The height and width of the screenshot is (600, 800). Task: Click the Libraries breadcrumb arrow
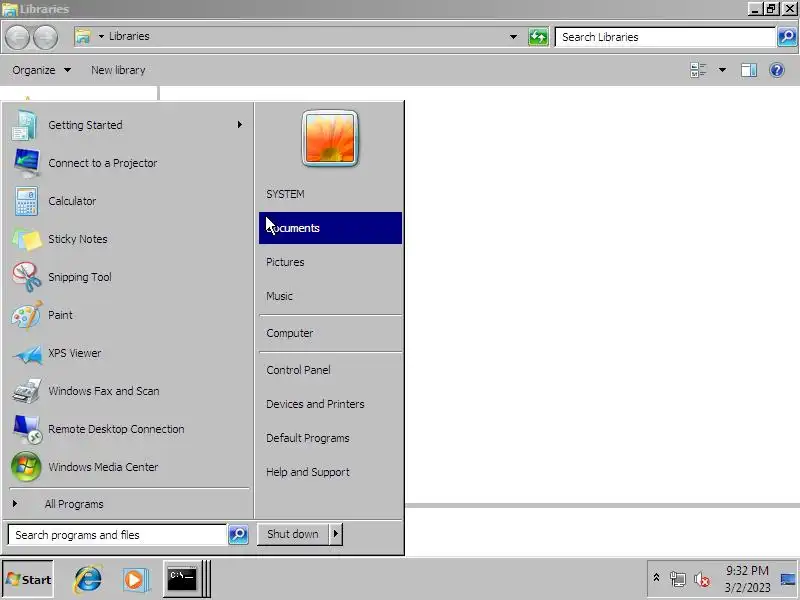pyautogui.click(x=101, y=36)
